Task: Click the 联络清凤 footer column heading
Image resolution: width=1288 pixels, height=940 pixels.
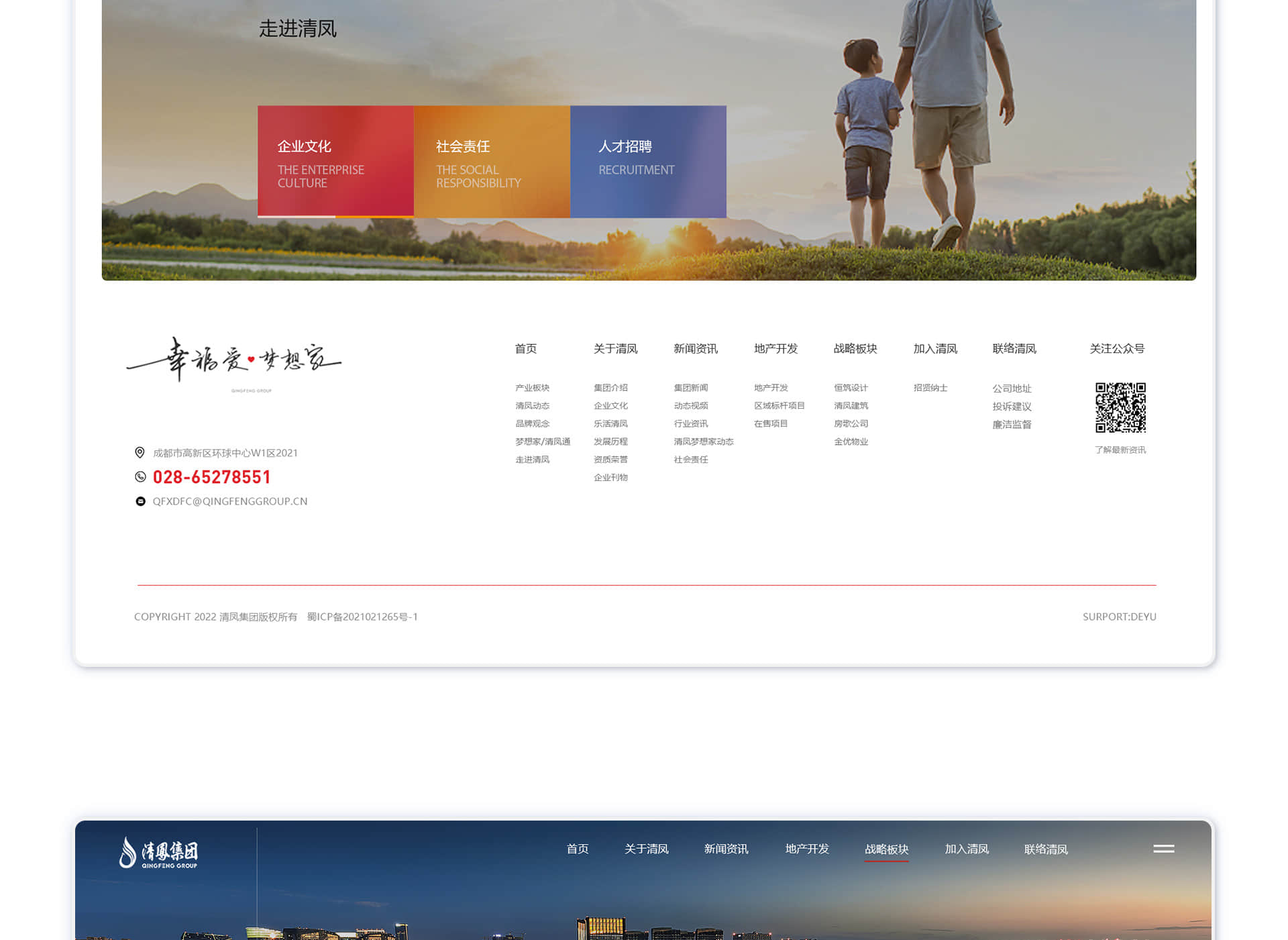Action: (1014, 349)
